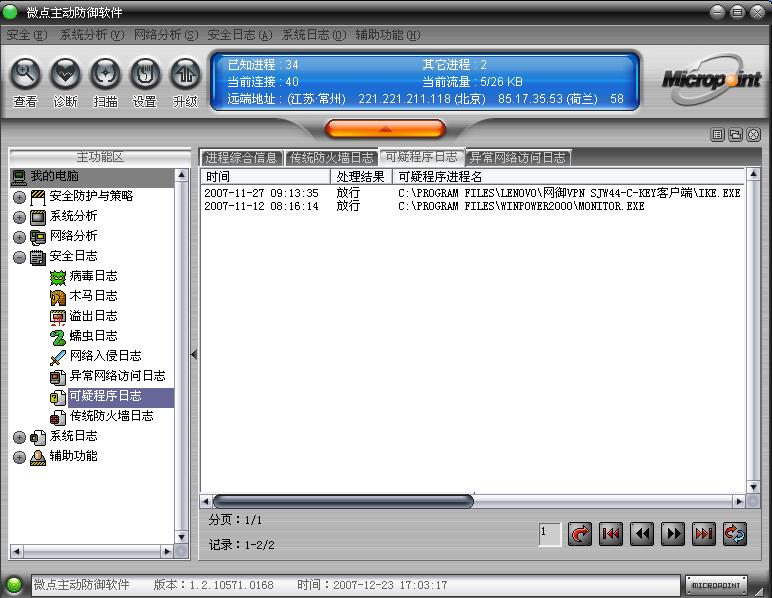Viewport: 772px width, 598px height.
Task: Jump to the first page of records
Action: coord(611,534)
